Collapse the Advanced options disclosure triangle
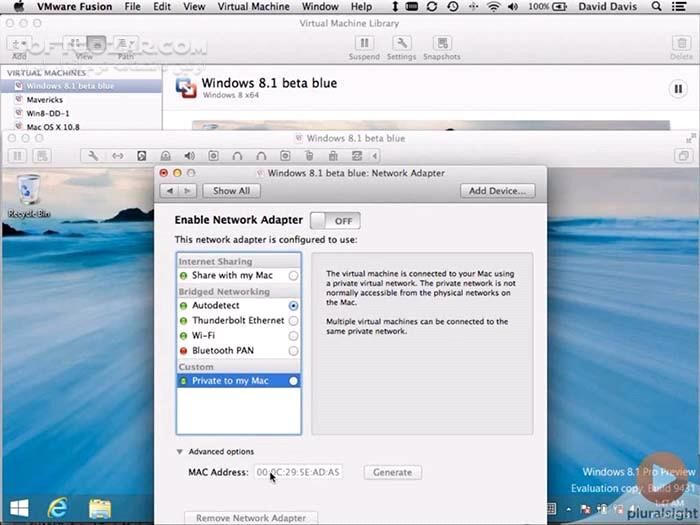This screenshot has height=525, width=700. pos(180,452)
